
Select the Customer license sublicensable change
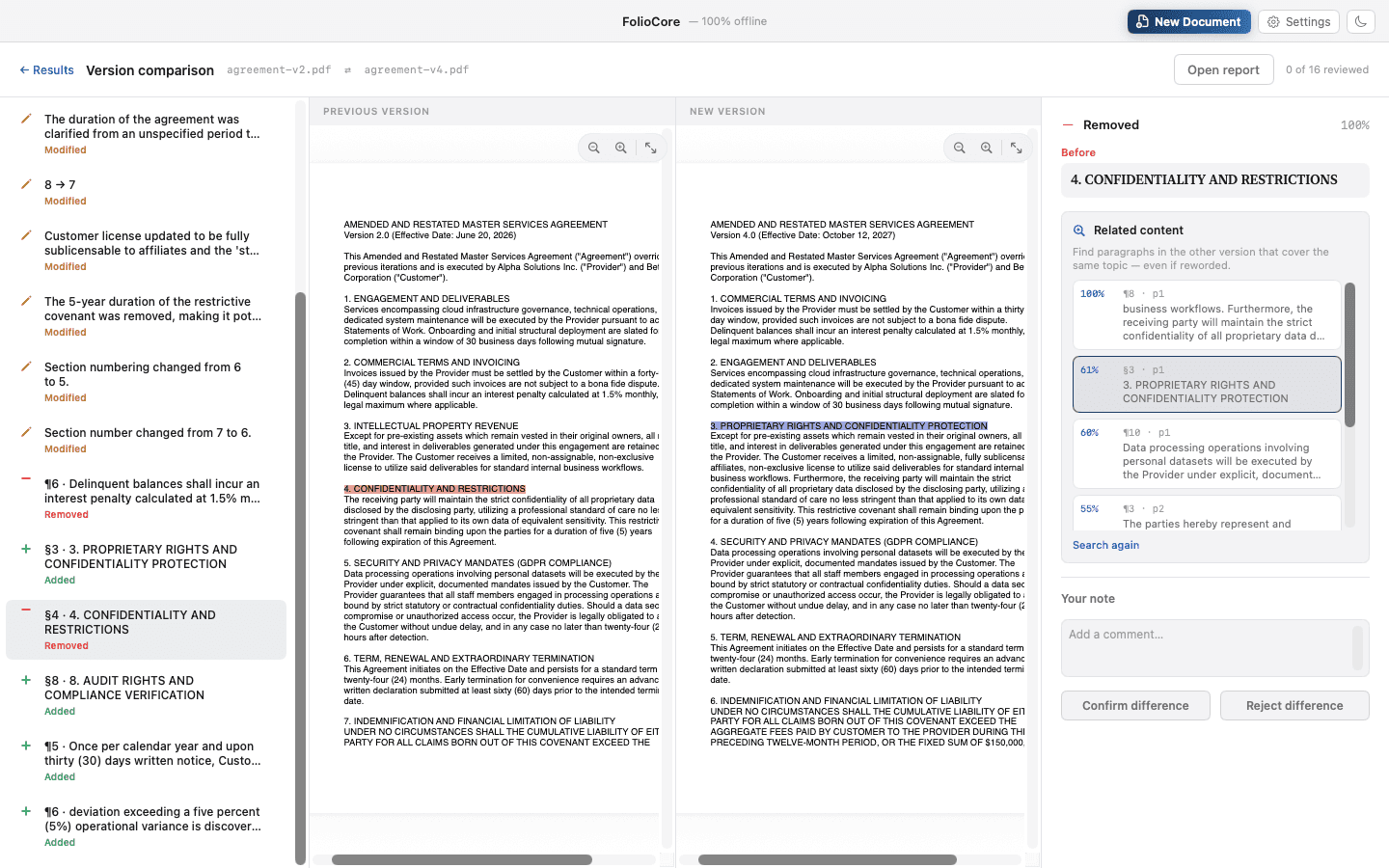pyautogui.click(x=147, y=251)
